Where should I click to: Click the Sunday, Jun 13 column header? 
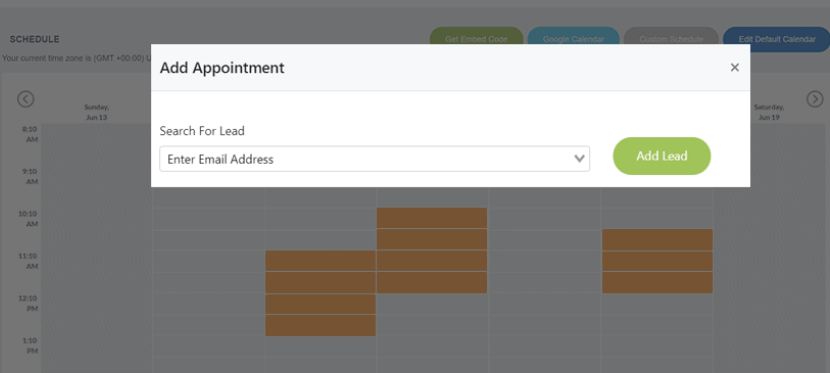96,112
